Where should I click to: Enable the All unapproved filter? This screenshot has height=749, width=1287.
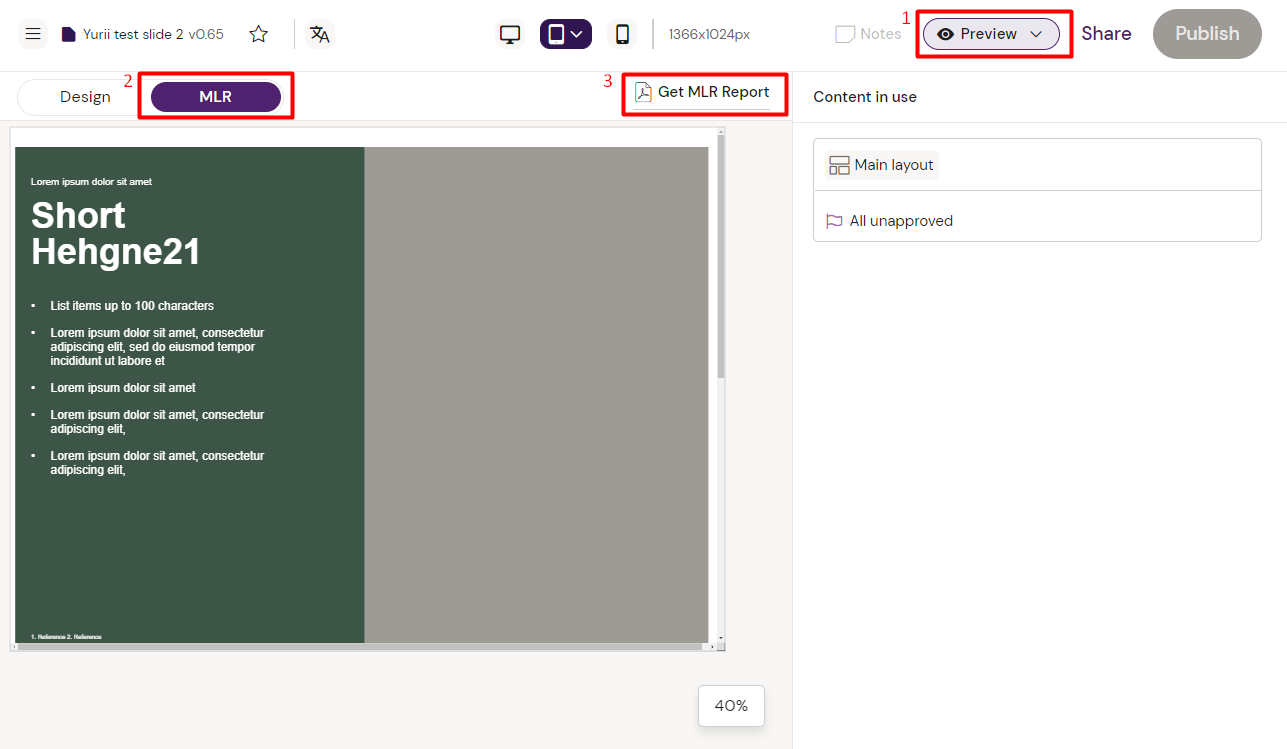[900, 220]
